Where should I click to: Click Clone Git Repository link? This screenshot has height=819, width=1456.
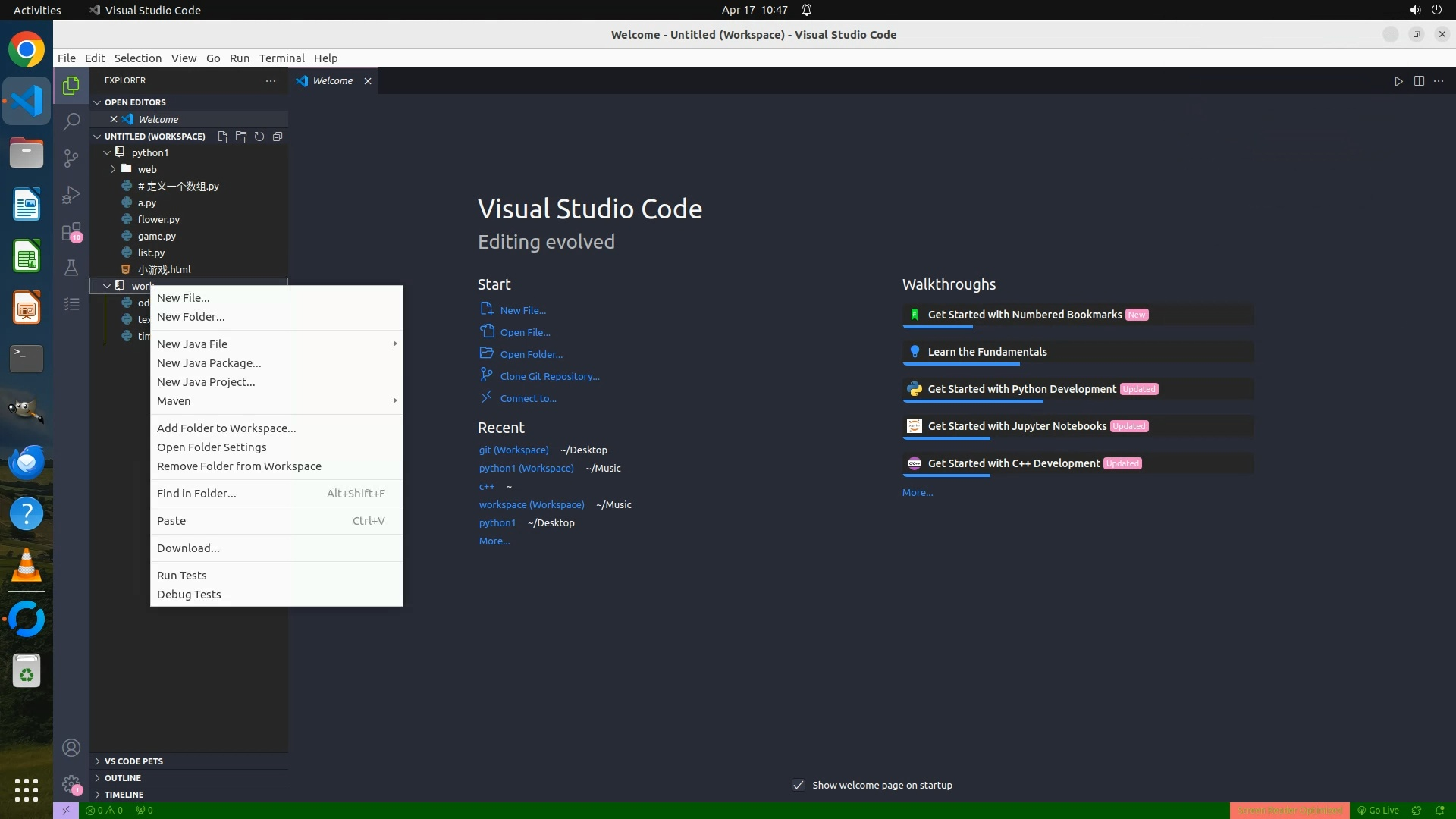[549, 376]
